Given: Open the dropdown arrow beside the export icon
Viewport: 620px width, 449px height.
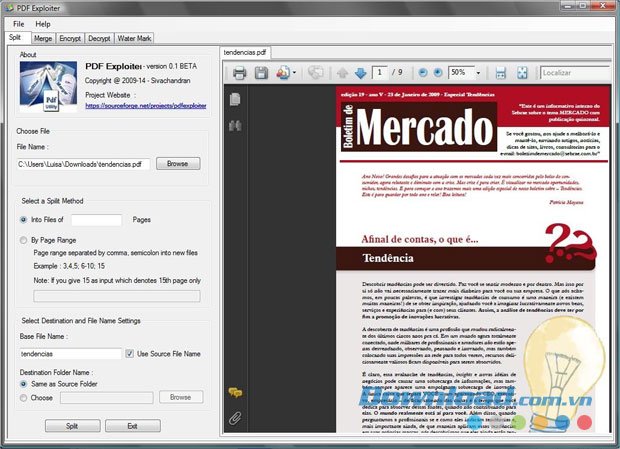Looking at the screenshot, I should (x=296, y=73).
